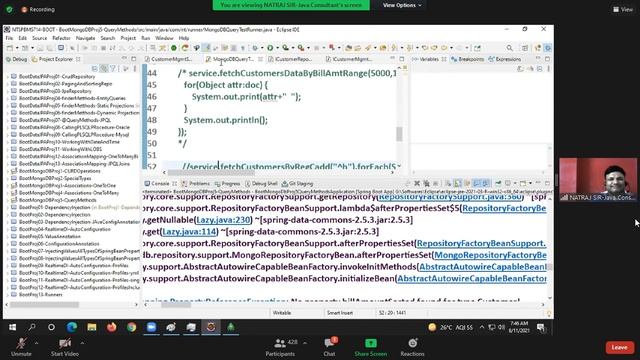The image size is (640, 360).
Task: Click the Zoom encryption shield icon
Action: coord(9,9)
